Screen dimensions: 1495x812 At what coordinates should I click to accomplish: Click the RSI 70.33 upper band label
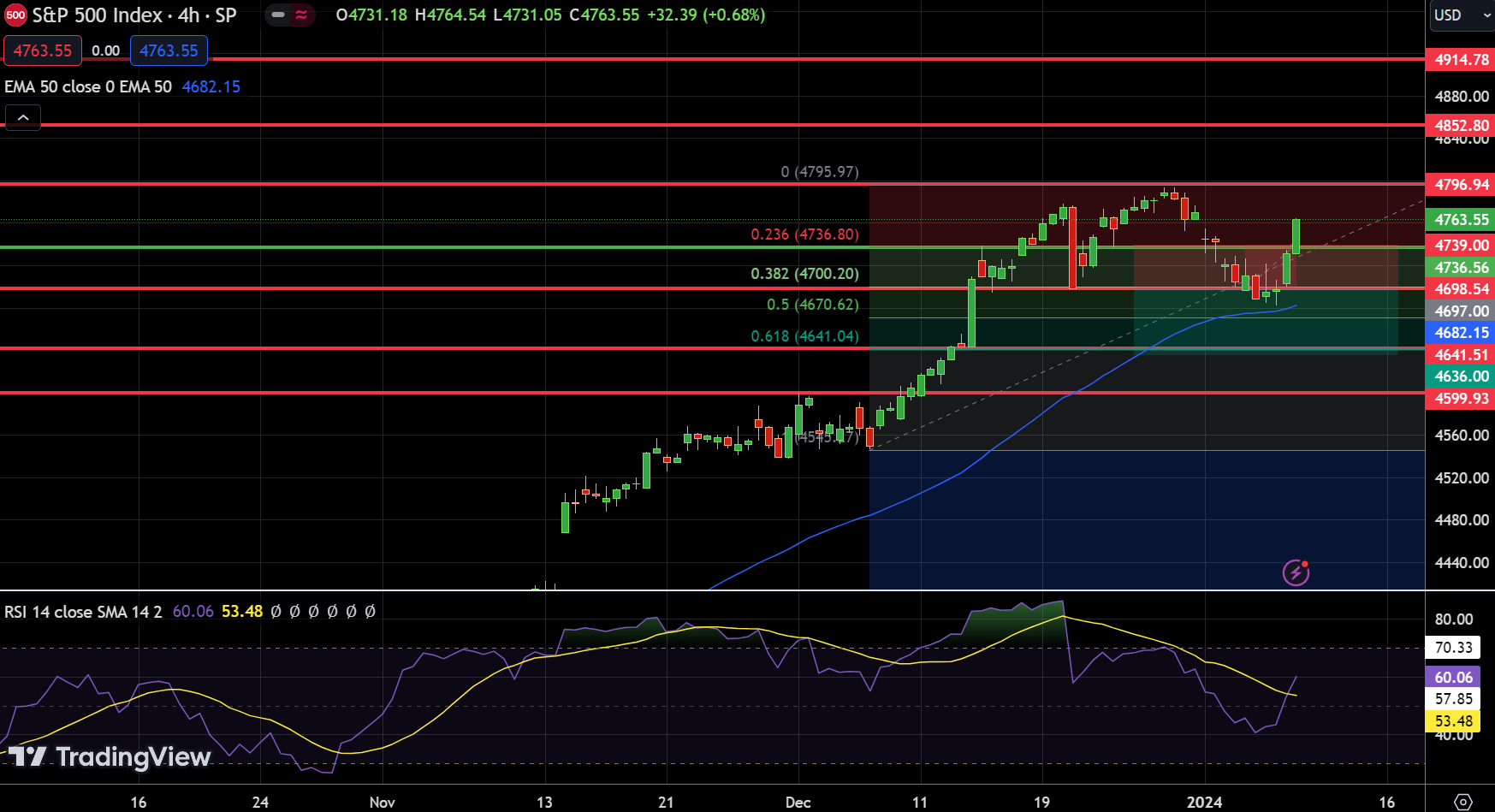(x=1453, y=648)
